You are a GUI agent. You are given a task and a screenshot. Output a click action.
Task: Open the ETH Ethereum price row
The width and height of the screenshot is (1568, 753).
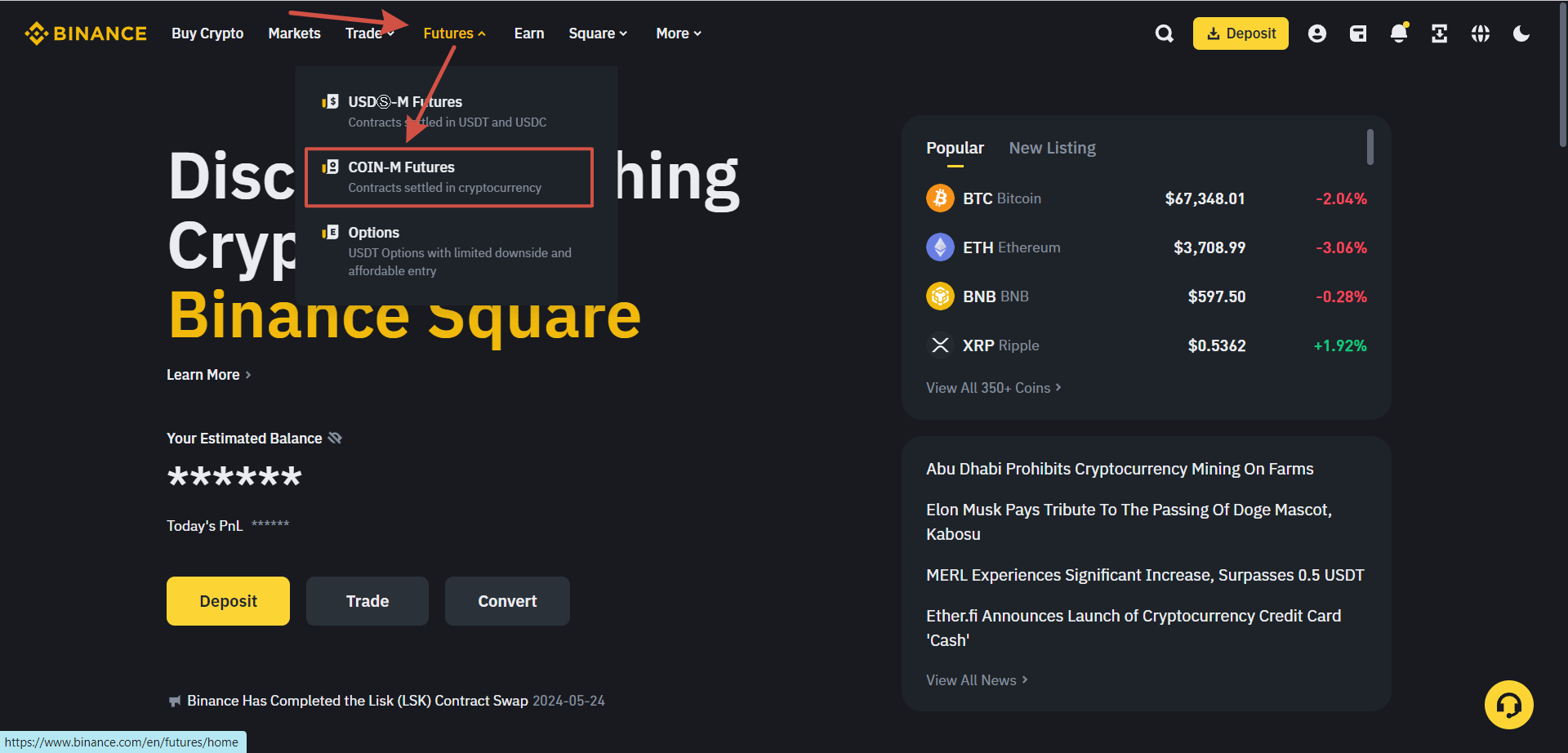click(x=1147, y=247)
